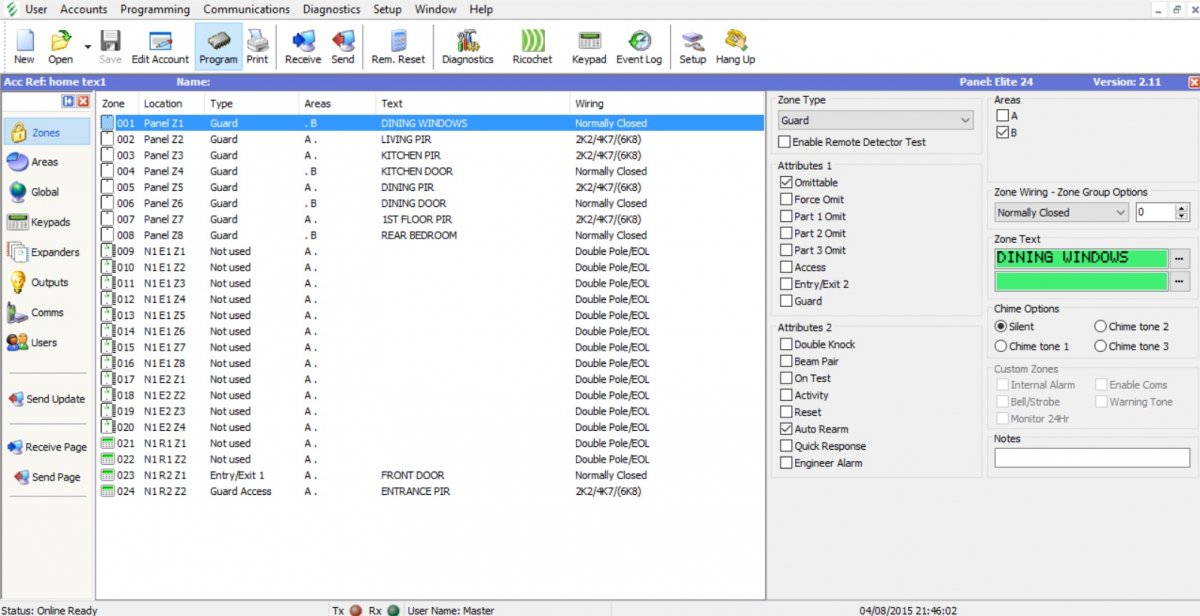Open the Programming menu
The height and width of the screenshot is (616, 1200).
(x=155, y=9)
